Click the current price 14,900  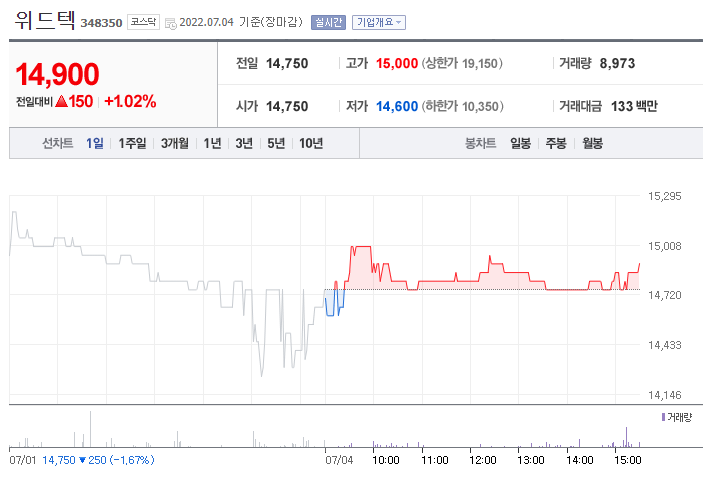click(x=57, y=74)
